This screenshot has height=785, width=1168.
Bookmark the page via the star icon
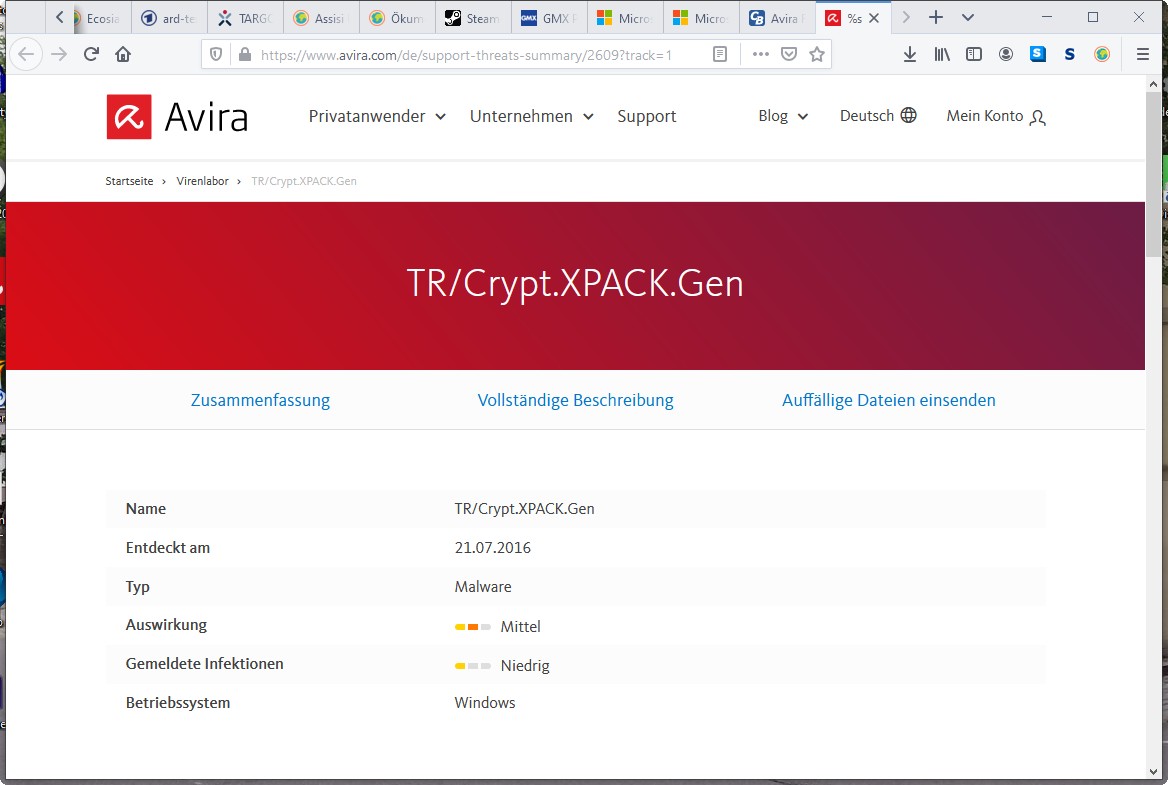pos(817,54)
